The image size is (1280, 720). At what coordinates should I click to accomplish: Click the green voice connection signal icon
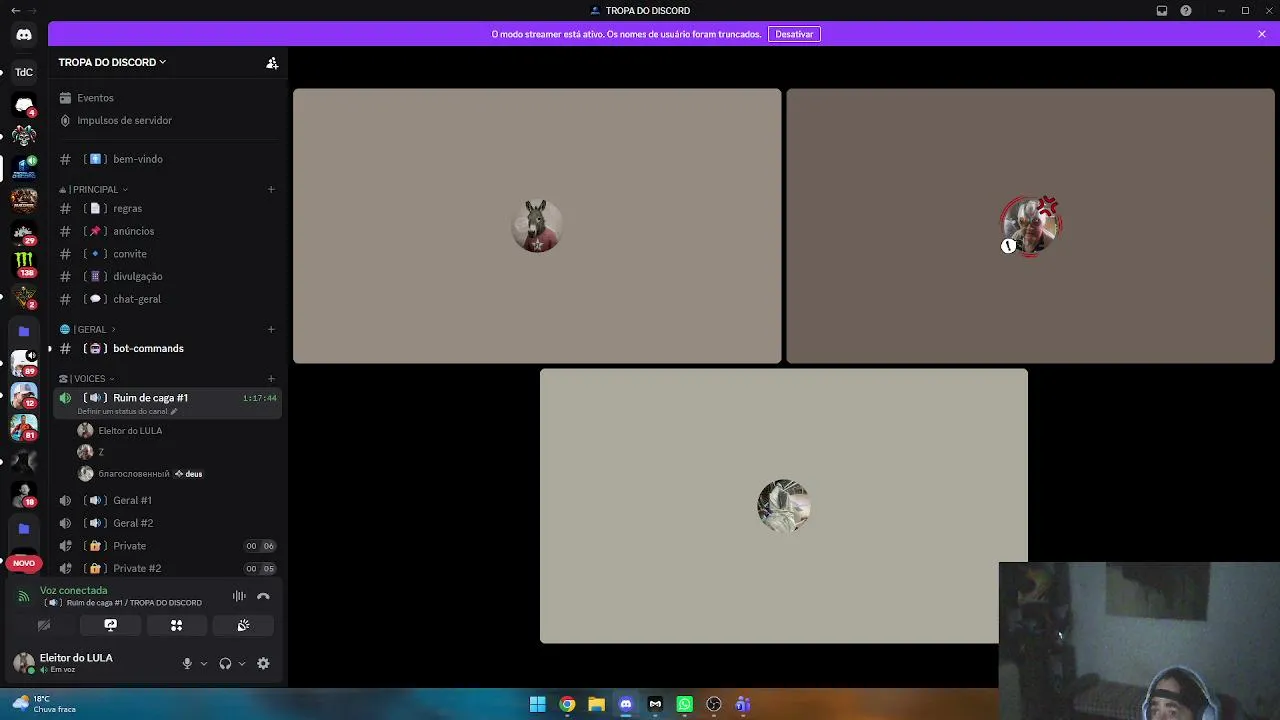[x=24, y=596]
